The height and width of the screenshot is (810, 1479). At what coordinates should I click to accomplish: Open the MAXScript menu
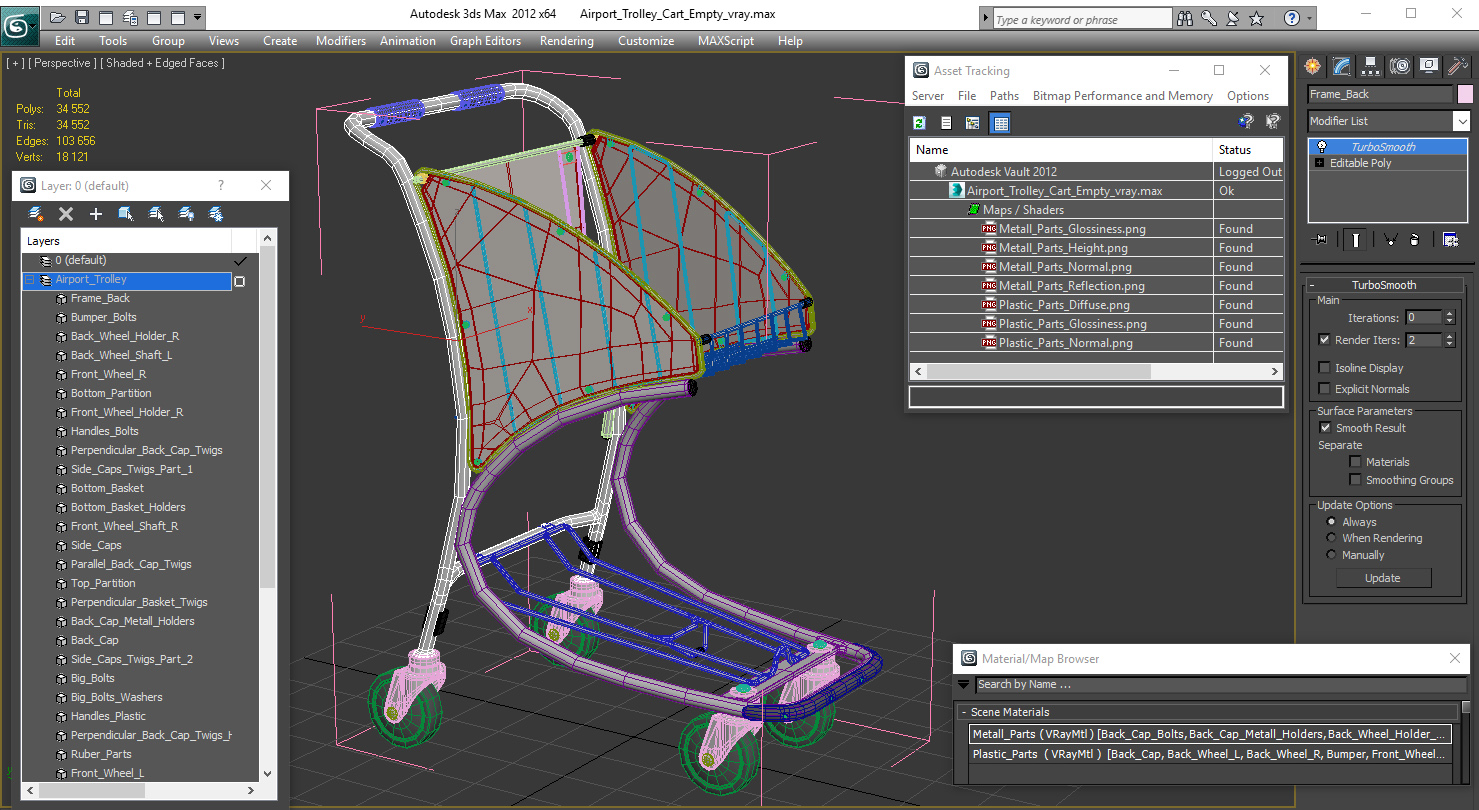726,41
